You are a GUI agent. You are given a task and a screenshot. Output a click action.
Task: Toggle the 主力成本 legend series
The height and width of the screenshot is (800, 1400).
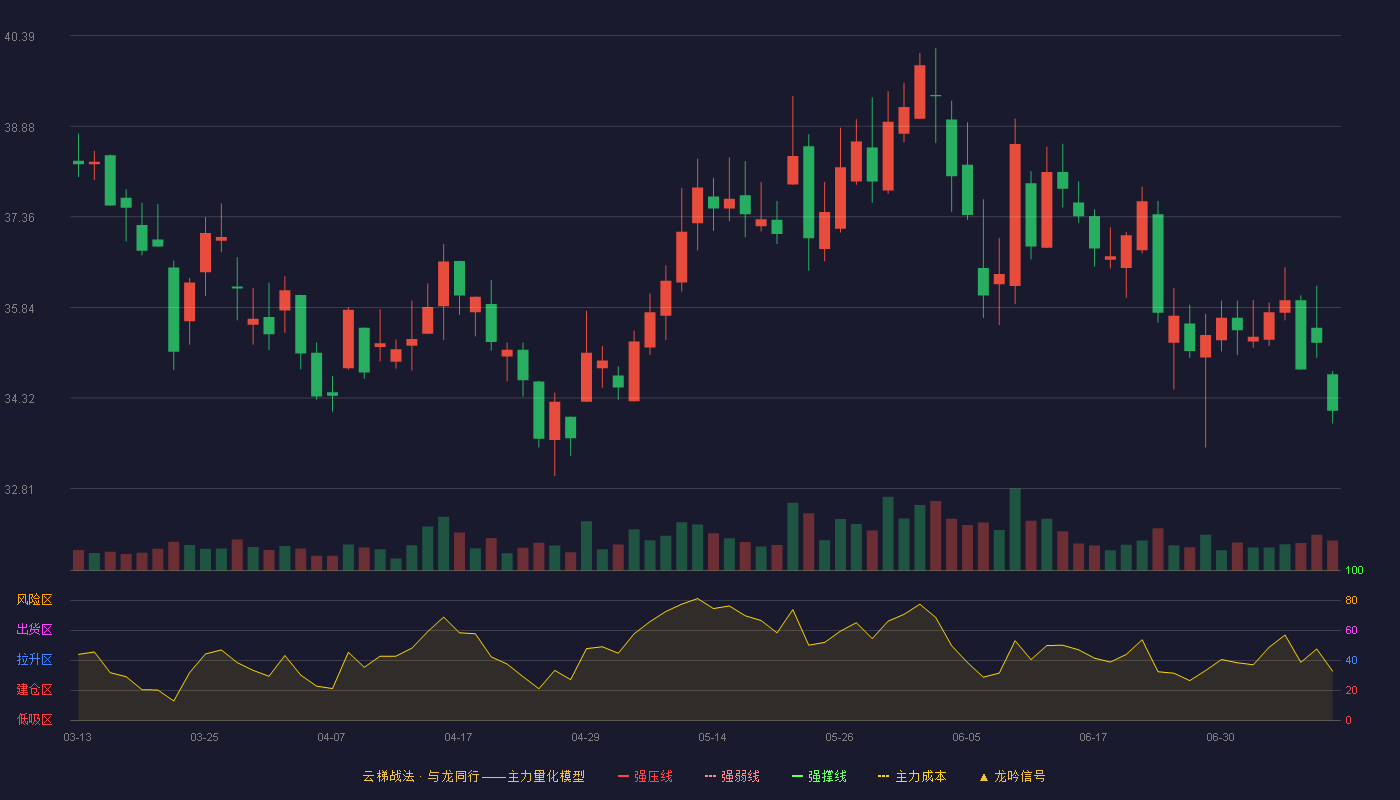pos(912,776)
